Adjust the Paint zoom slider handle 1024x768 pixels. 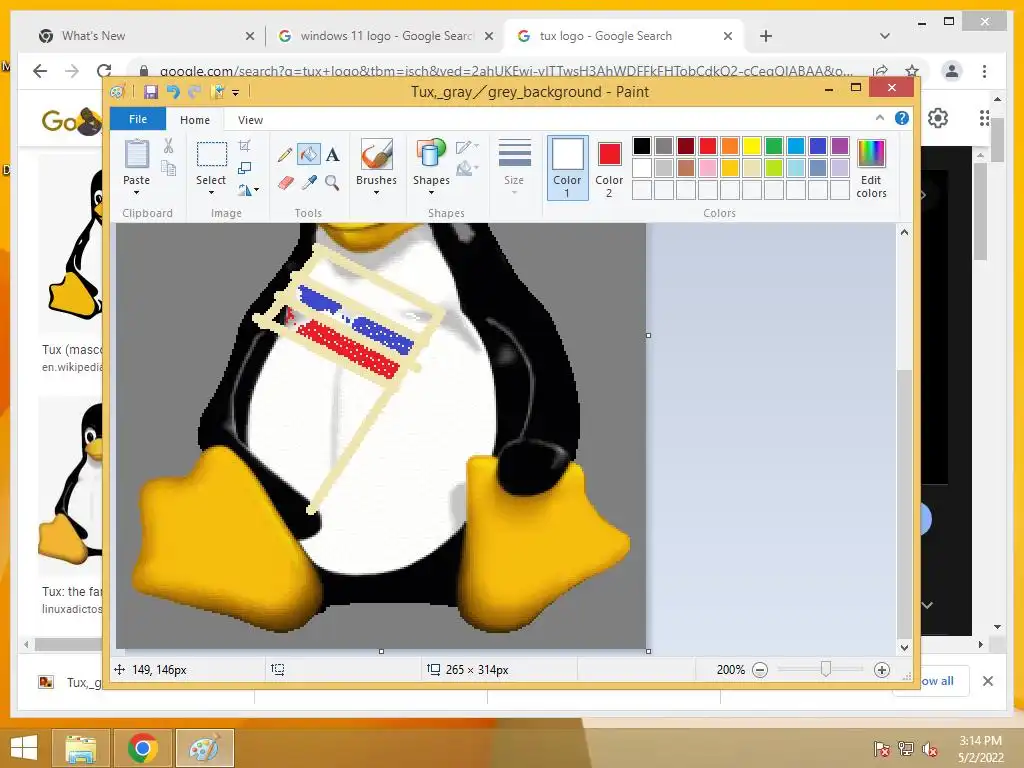826,669
